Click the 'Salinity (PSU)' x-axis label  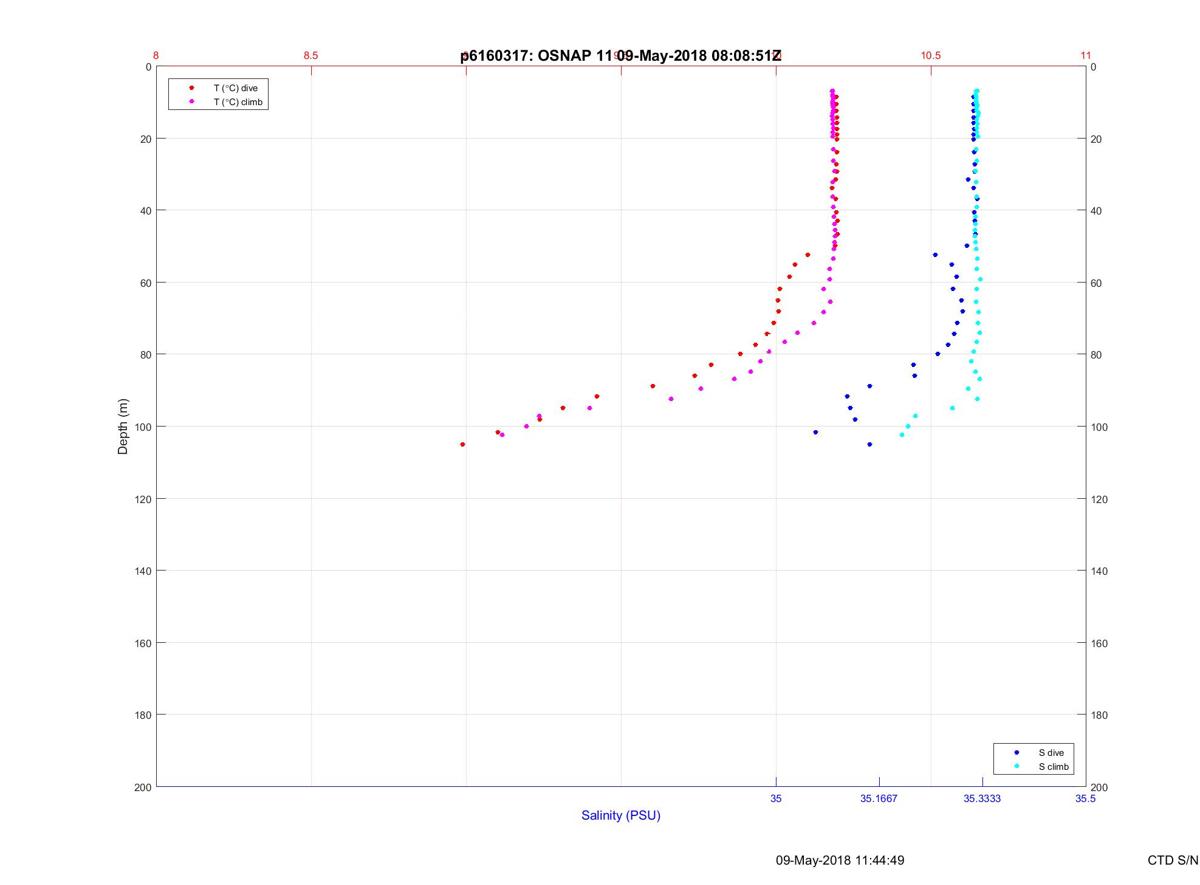click(621, 815)
